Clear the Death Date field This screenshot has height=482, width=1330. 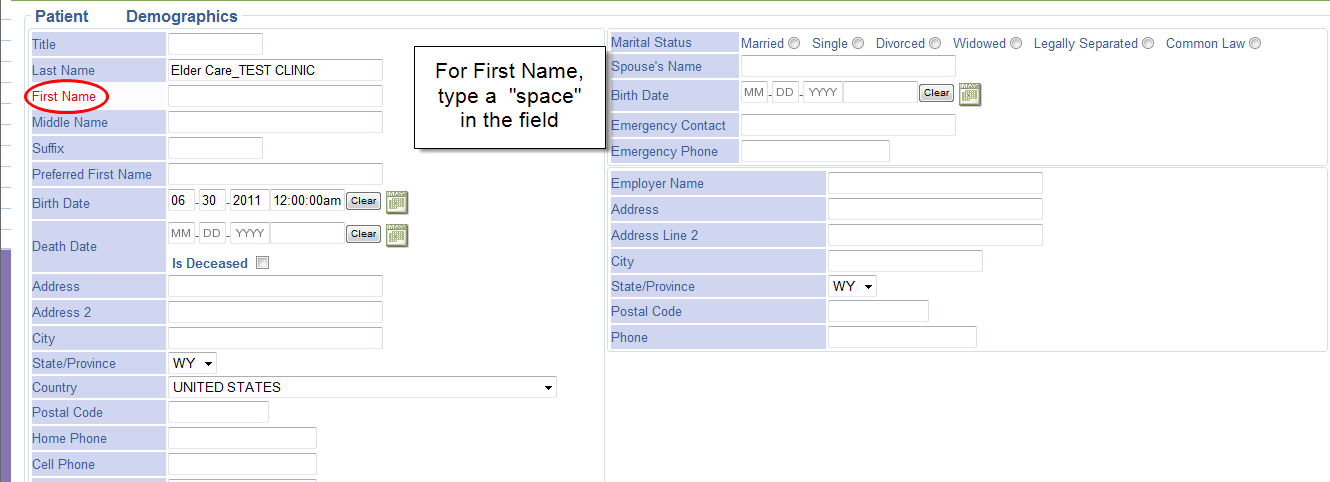[x=363, y=234]
